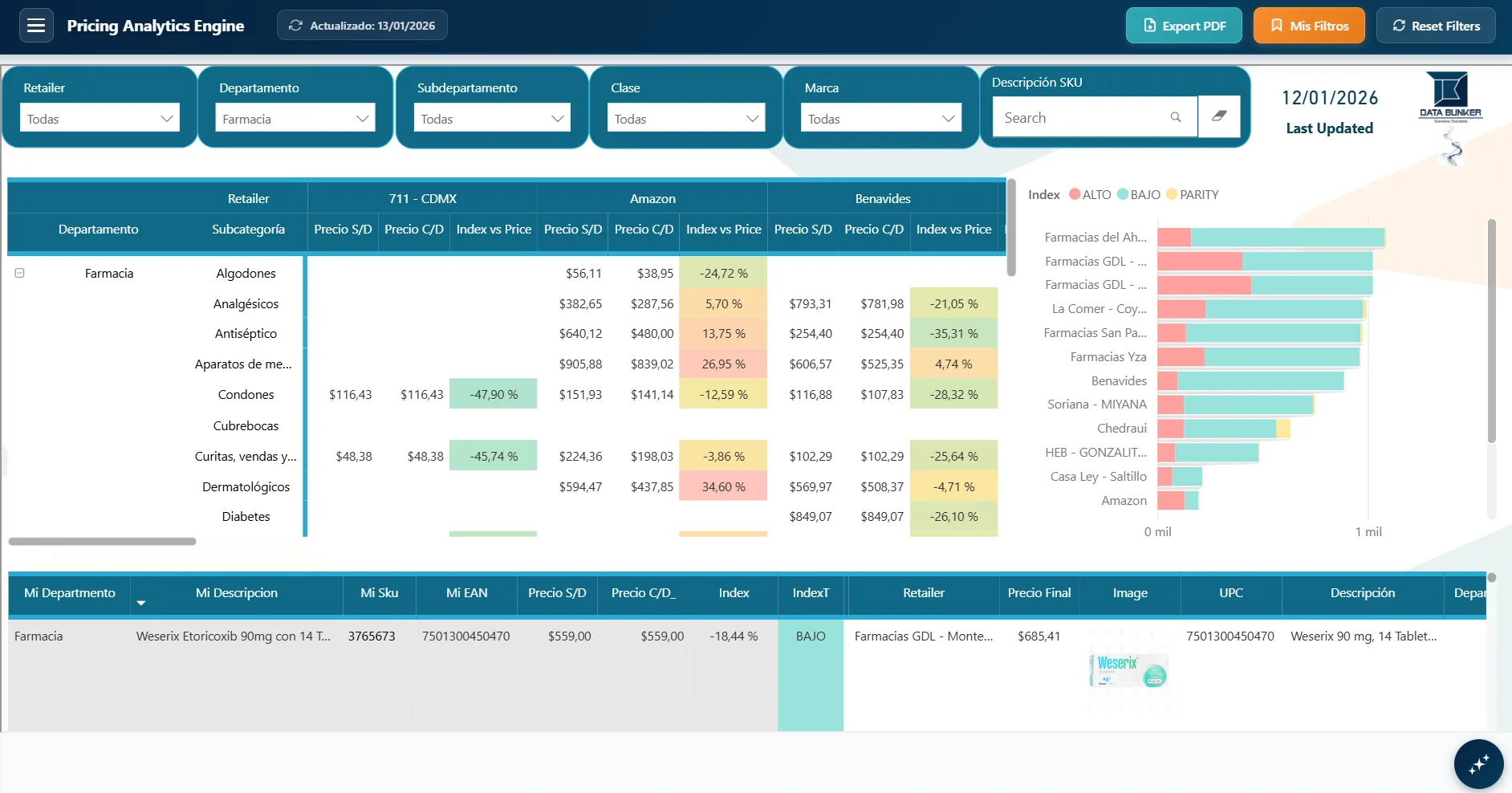The image size is (1512, 793).
Task: Open the Marca dropdown
Action: point(880,119)
